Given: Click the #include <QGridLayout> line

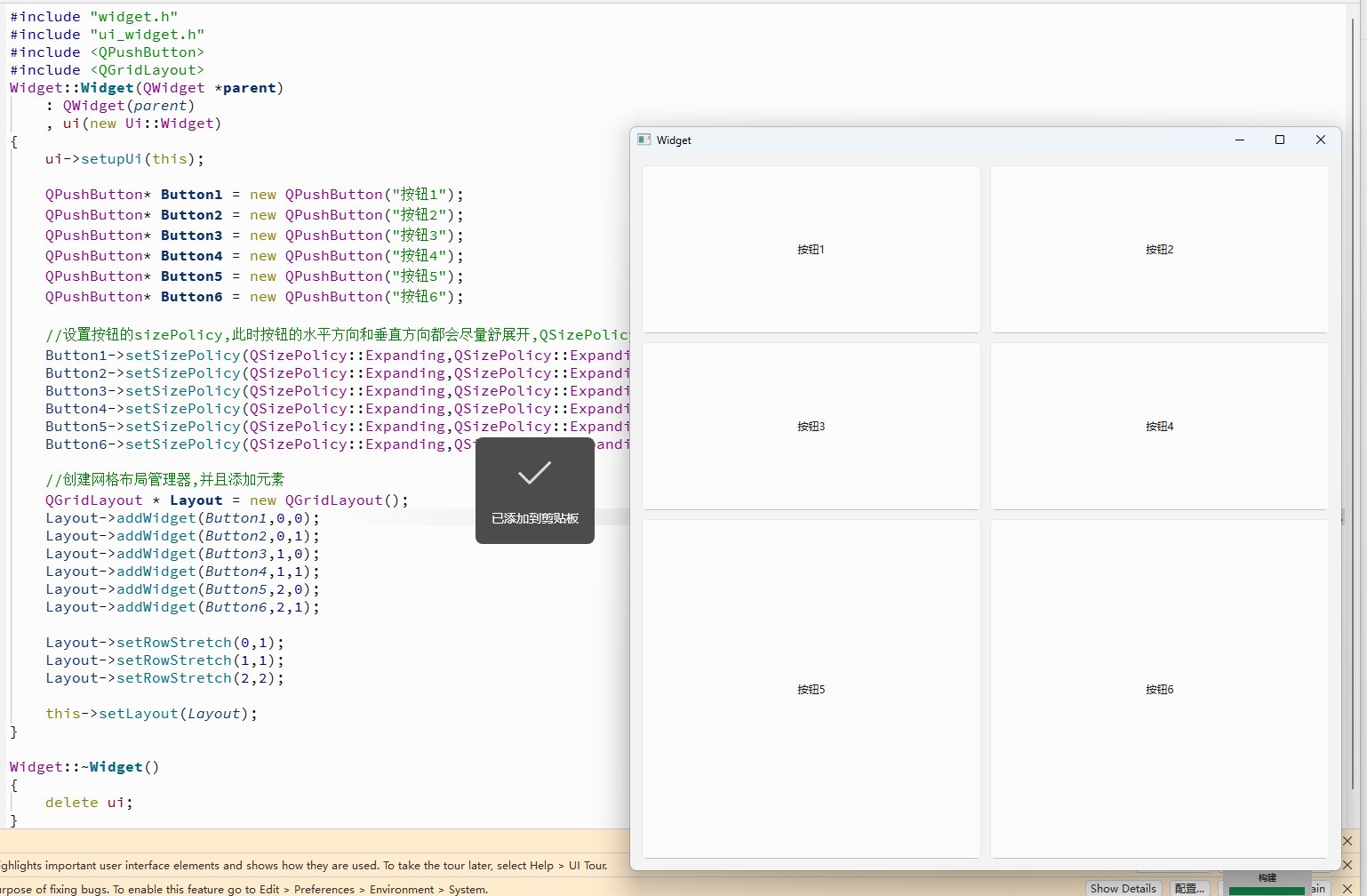Looking at the screenshot, I should [107, 69].
